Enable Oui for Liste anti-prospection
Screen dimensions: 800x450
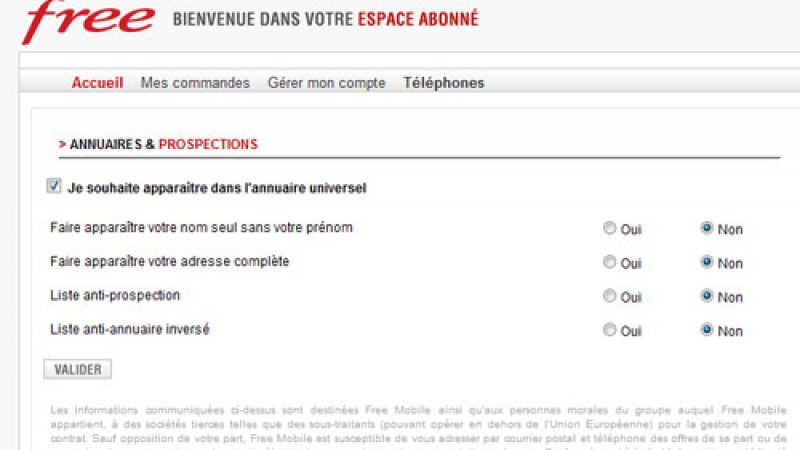(x=610, y=296)
